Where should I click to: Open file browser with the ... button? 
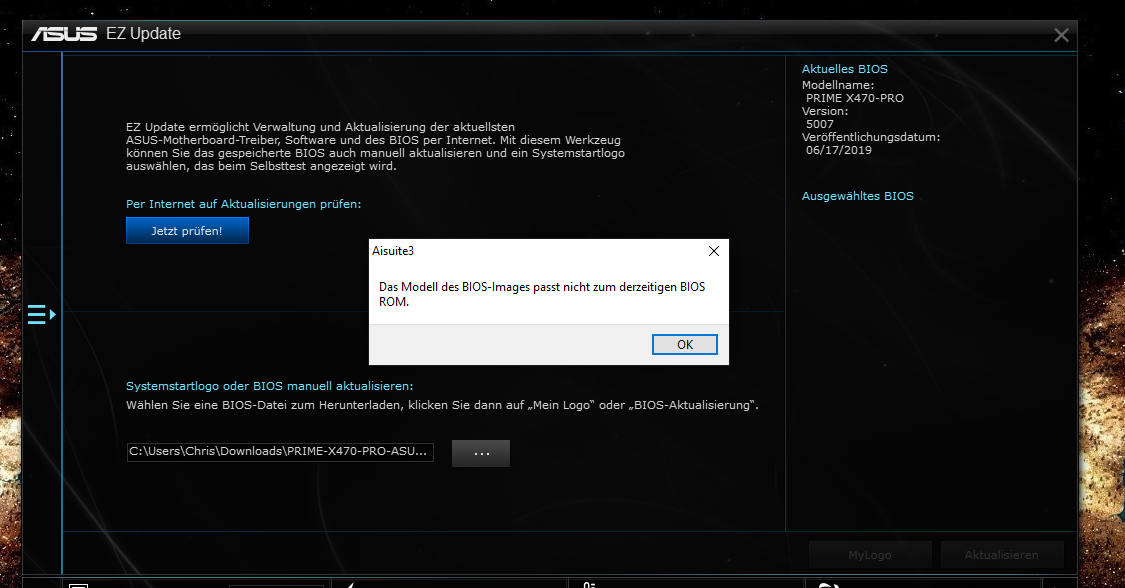coord(481,453)
